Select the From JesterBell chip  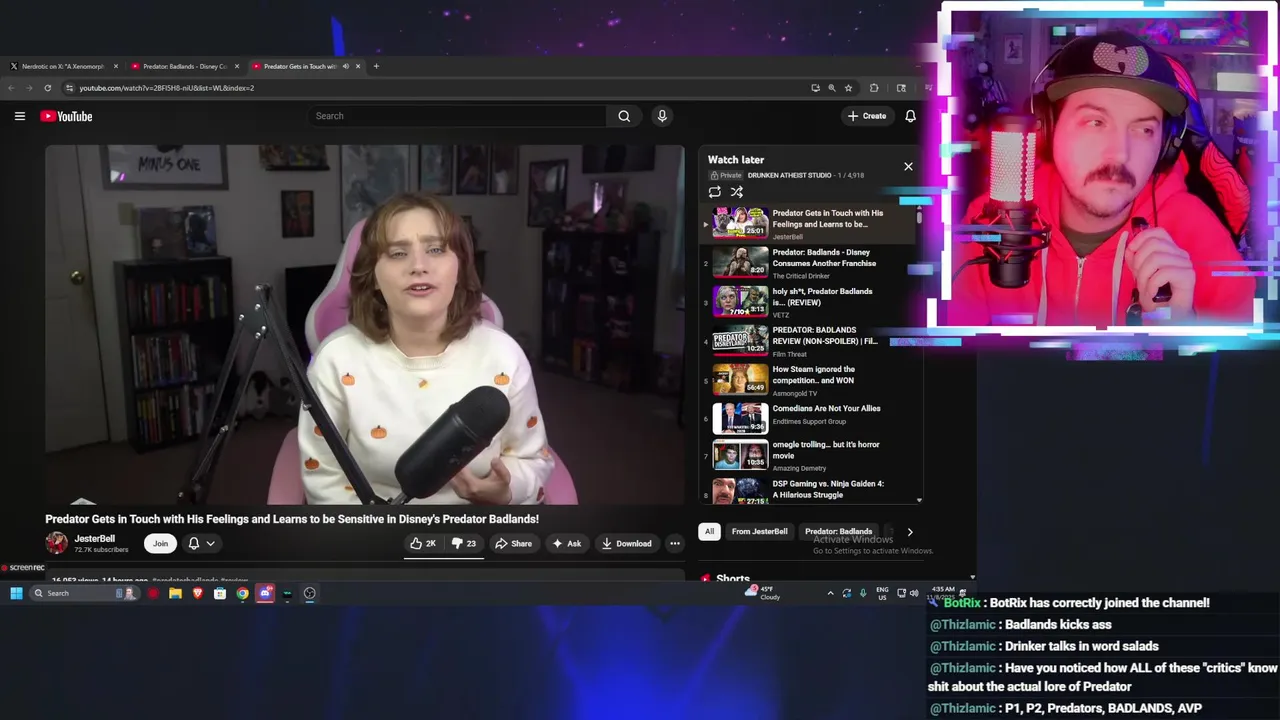759,531
